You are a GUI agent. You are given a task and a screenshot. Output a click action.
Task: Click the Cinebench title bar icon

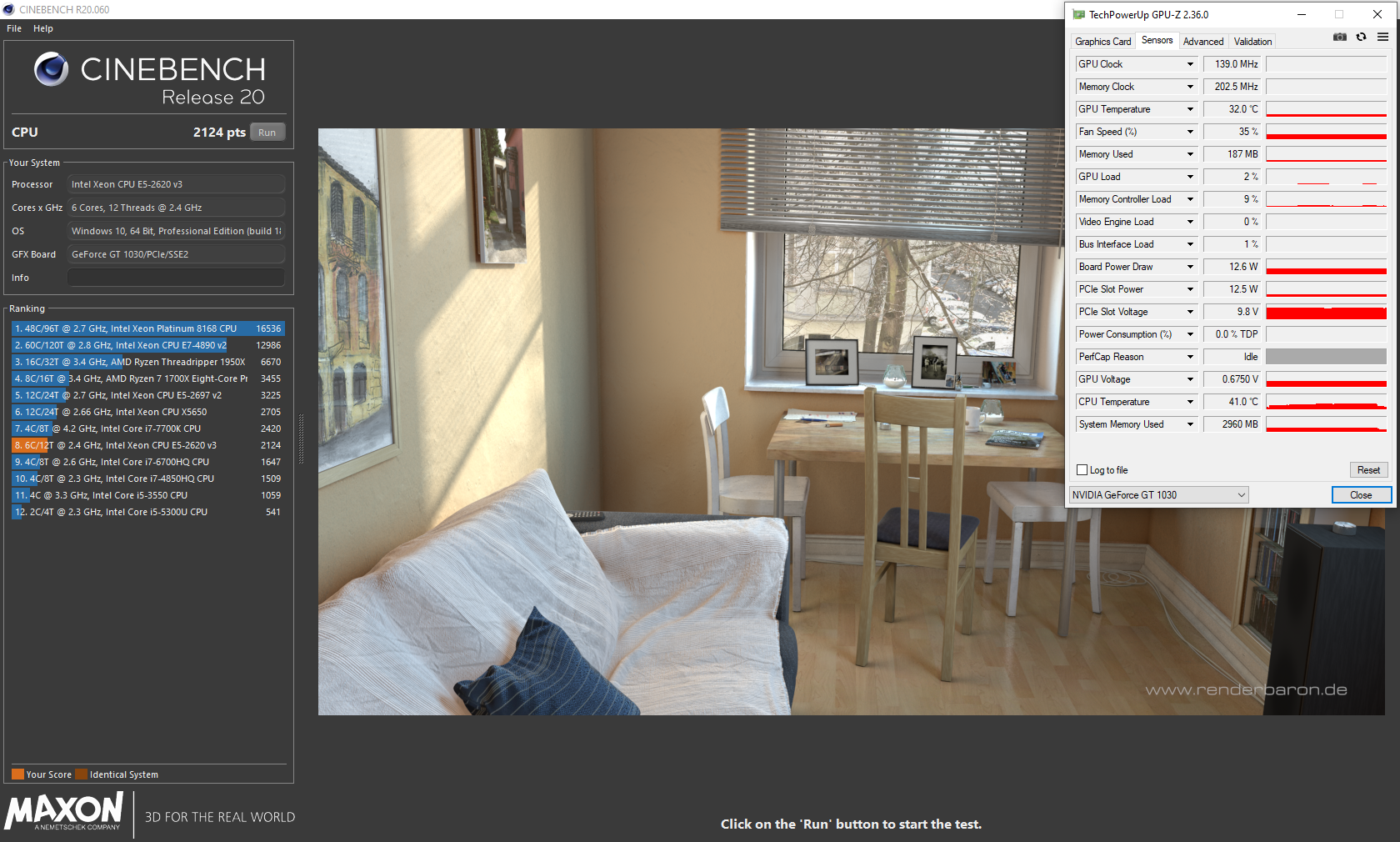[9, 9]
